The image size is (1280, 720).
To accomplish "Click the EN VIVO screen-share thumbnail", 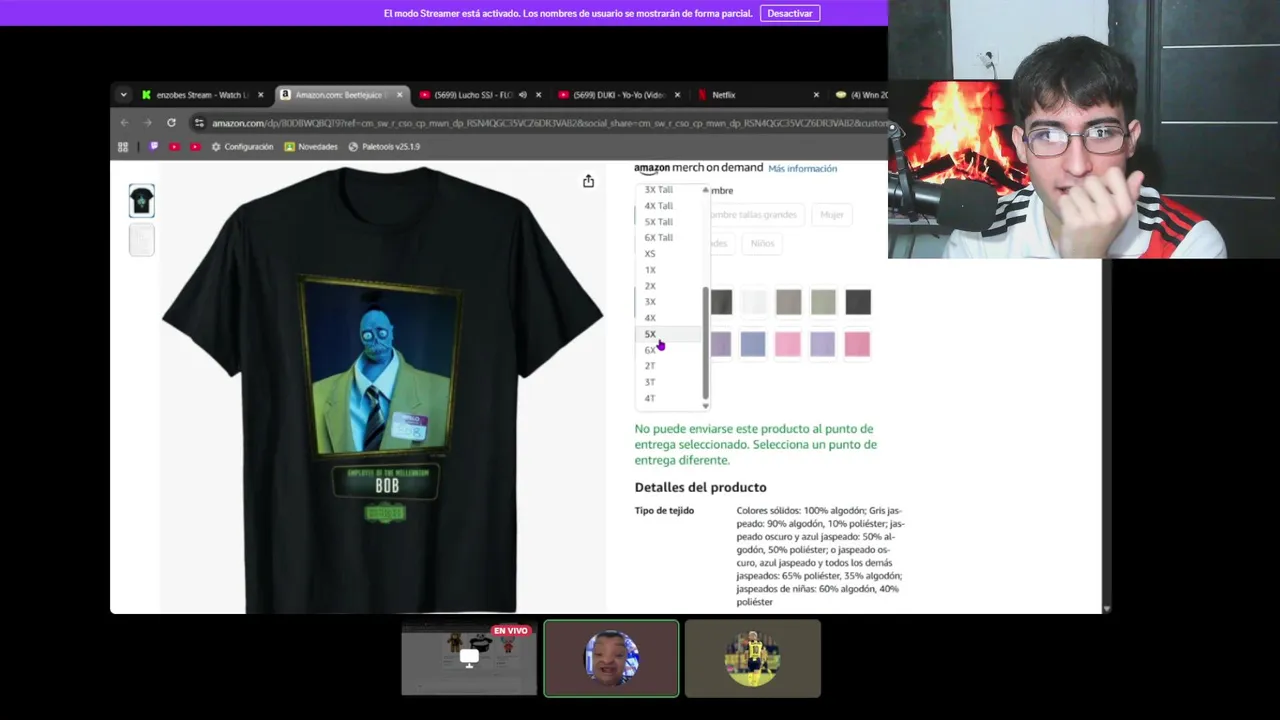I will pos(469,658).
